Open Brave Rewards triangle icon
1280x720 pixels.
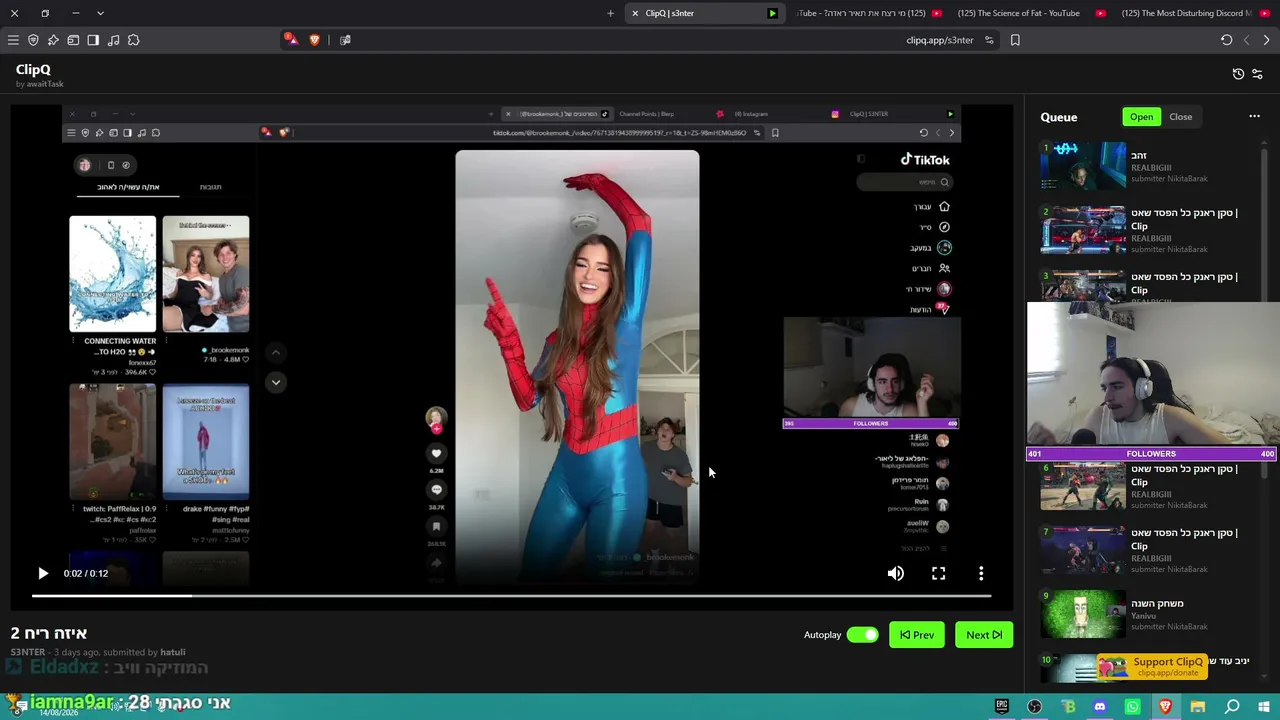[x=291, y=40]
